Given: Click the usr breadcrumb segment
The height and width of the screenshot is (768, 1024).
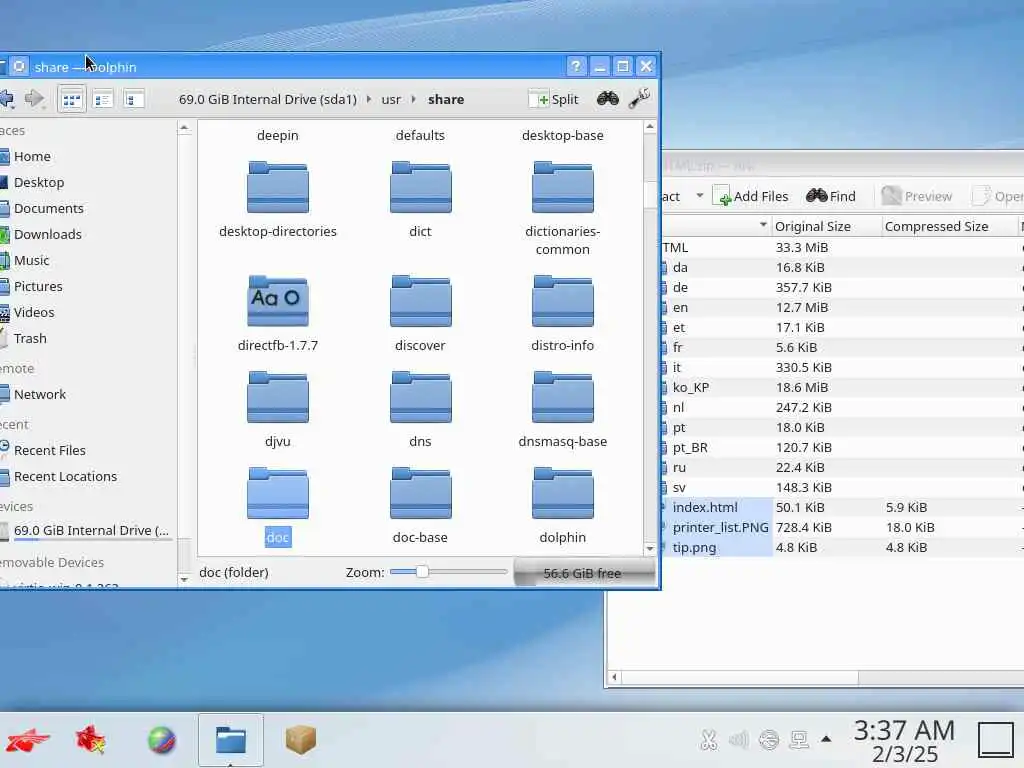Looking at the screenshot, I should [x=391, y=99].
